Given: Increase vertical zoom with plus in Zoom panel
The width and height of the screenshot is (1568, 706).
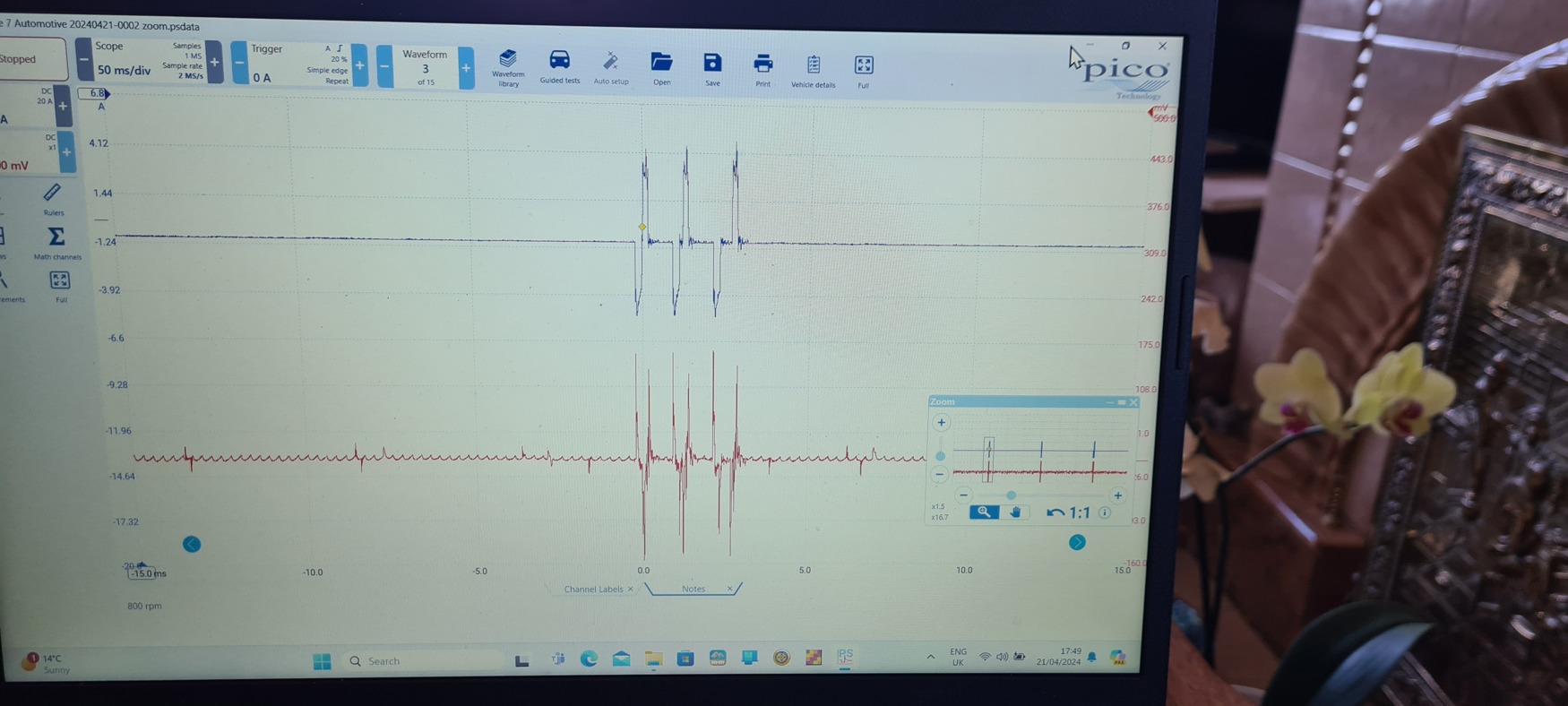Looking at the screenshot, I should pyautogui.click(x=941, y=422).
